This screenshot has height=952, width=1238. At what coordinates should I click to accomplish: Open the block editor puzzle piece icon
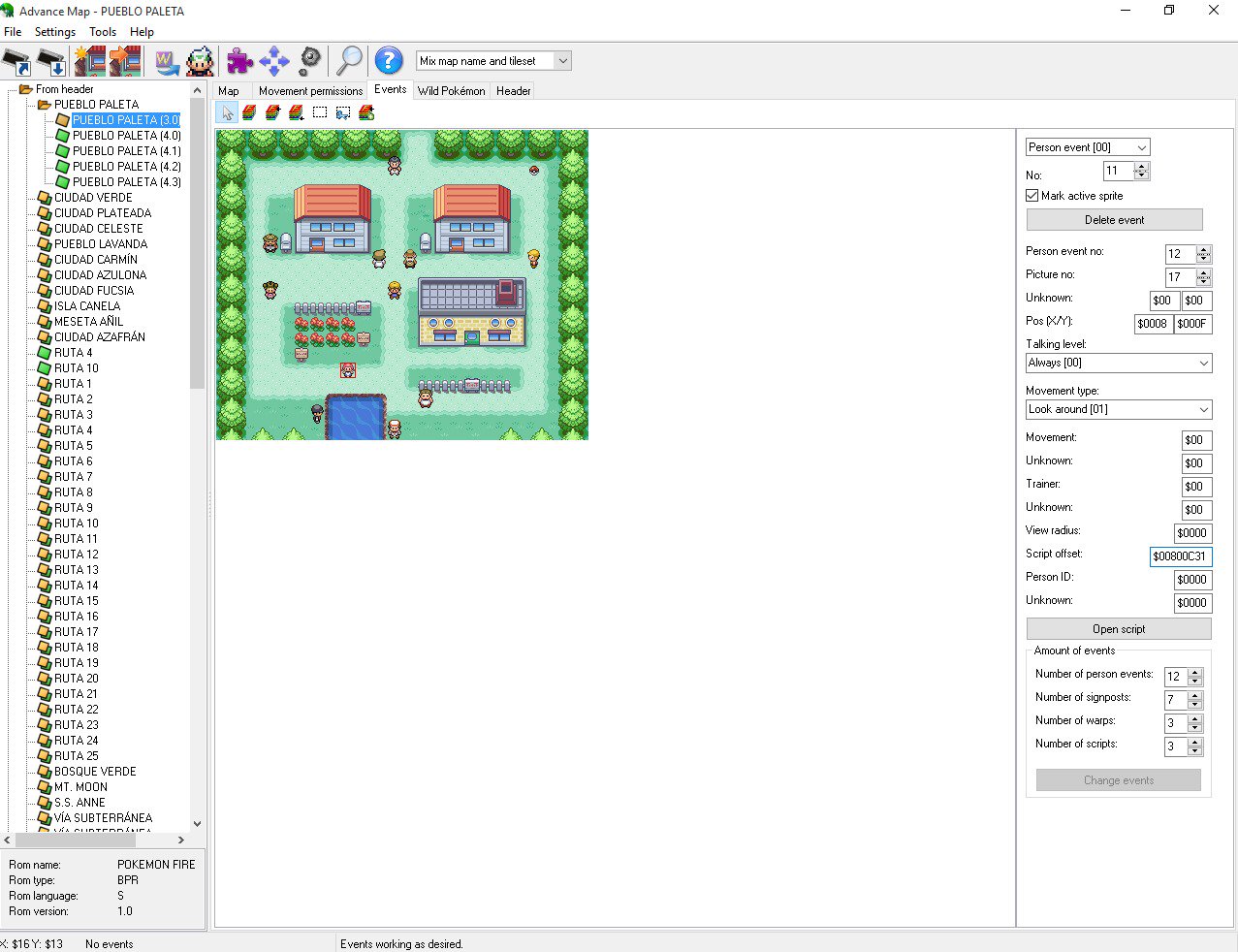[239, 61]
